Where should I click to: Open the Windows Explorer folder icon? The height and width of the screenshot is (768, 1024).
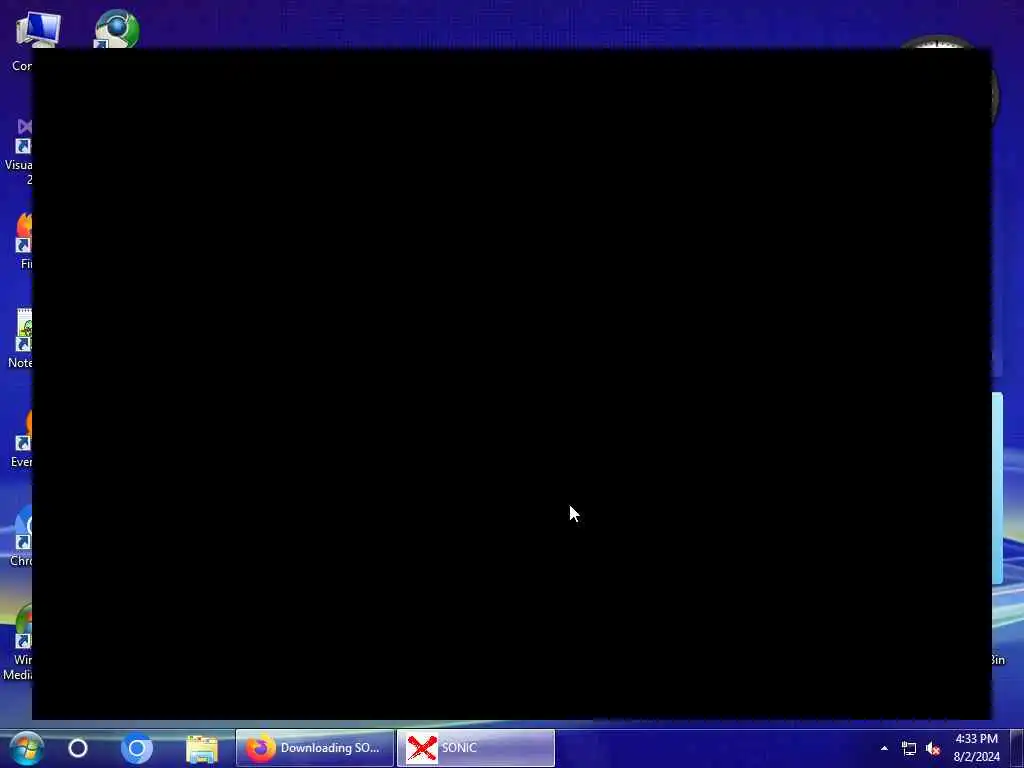(x=202, y=748)
